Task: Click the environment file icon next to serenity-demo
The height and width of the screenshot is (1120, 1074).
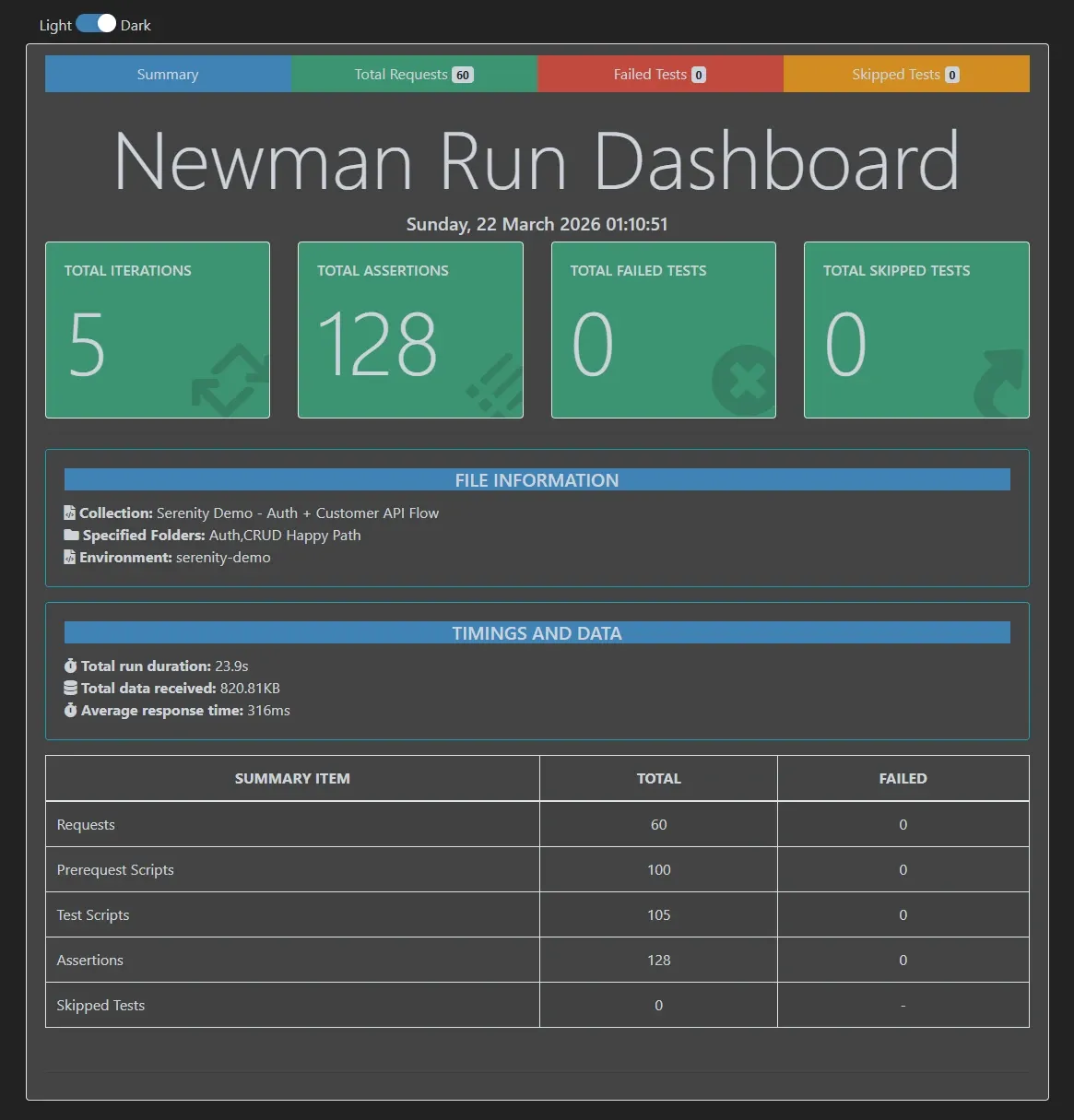Action: tap(69, 557)
